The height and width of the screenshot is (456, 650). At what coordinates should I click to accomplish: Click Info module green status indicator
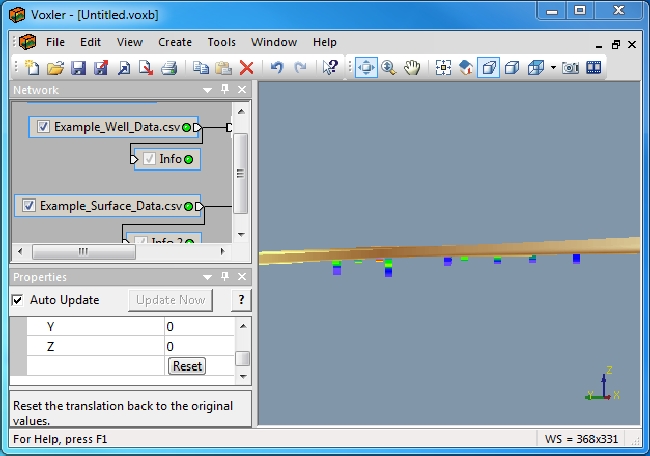click(x=189, y=159)
